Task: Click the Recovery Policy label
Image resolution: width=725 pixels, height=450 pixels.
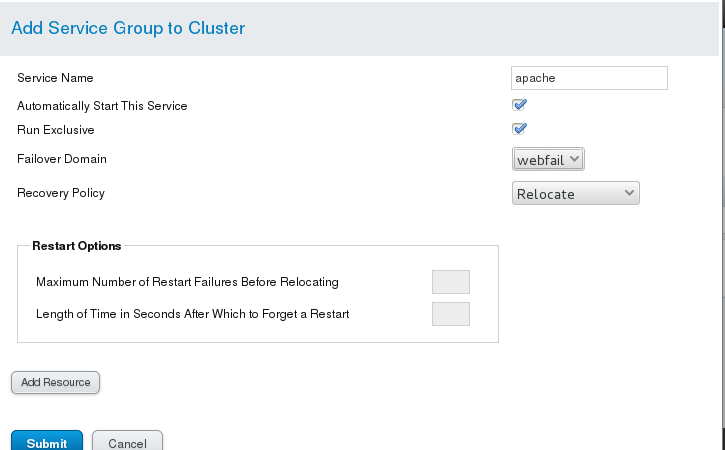Action: coord(61,193)
